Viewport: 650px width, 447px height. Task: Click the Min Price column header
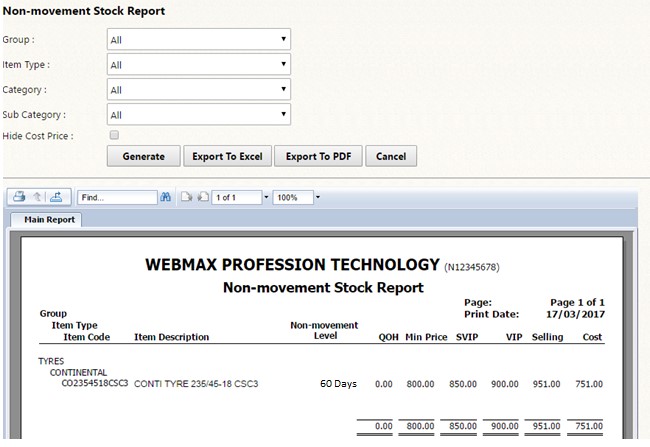[426, 337]
